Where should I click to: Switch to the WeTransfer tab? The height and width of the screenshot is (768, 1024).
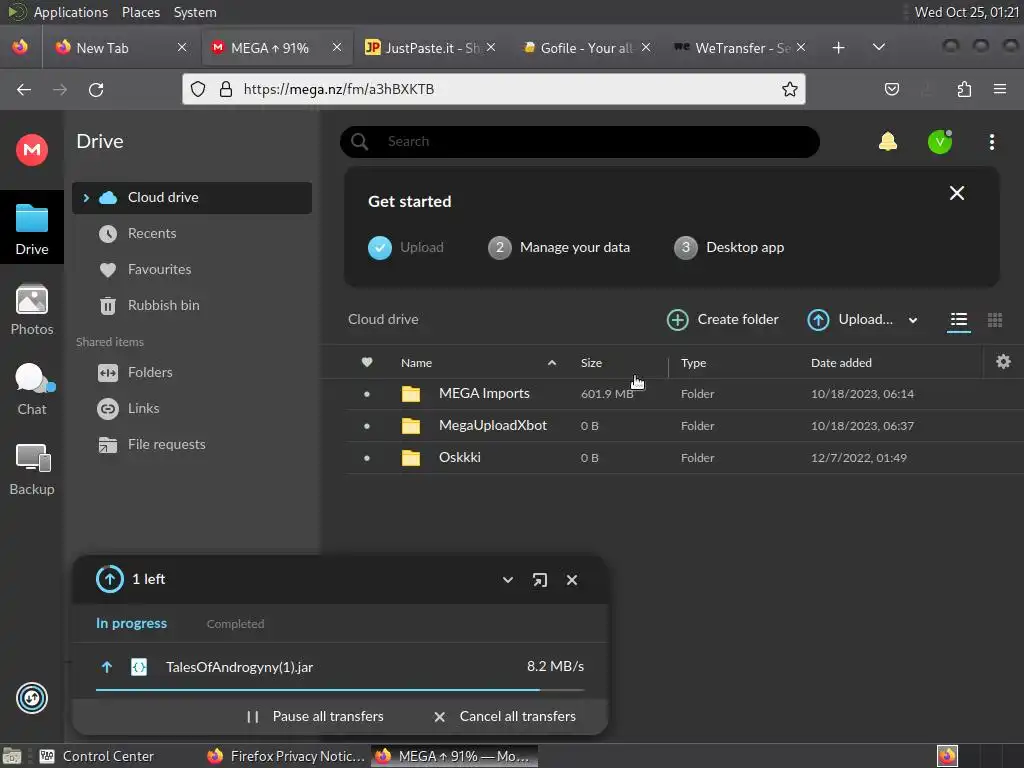[741, 48]
